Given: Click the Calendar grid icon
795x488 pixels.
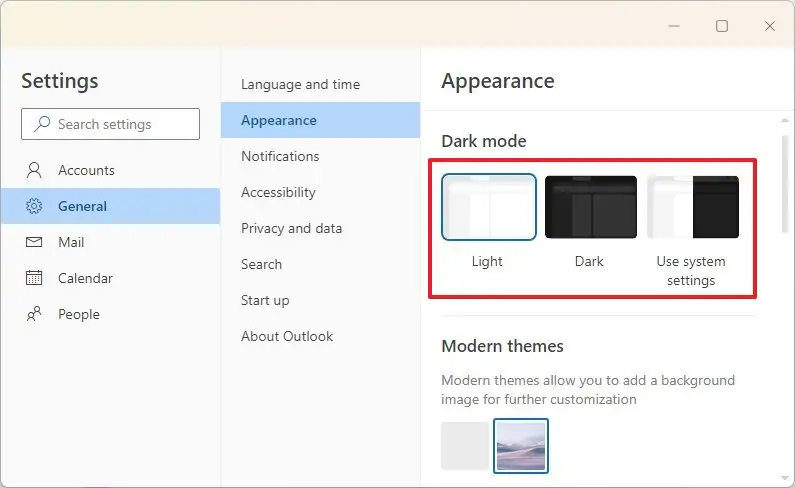Looking at the screenshot, I should coord(35,278).
